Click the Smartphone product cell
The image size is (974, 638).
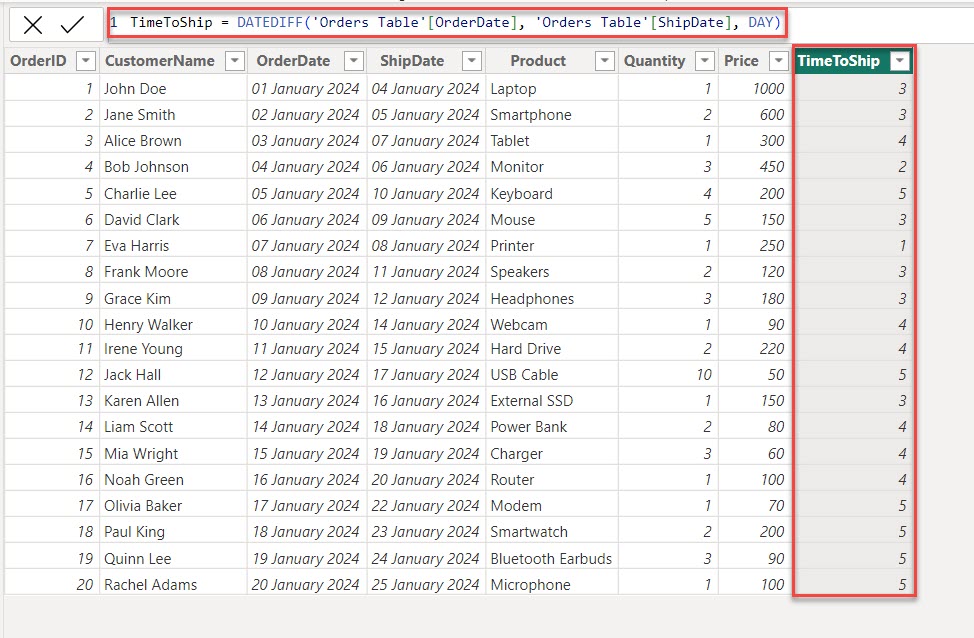coord(552,115)
